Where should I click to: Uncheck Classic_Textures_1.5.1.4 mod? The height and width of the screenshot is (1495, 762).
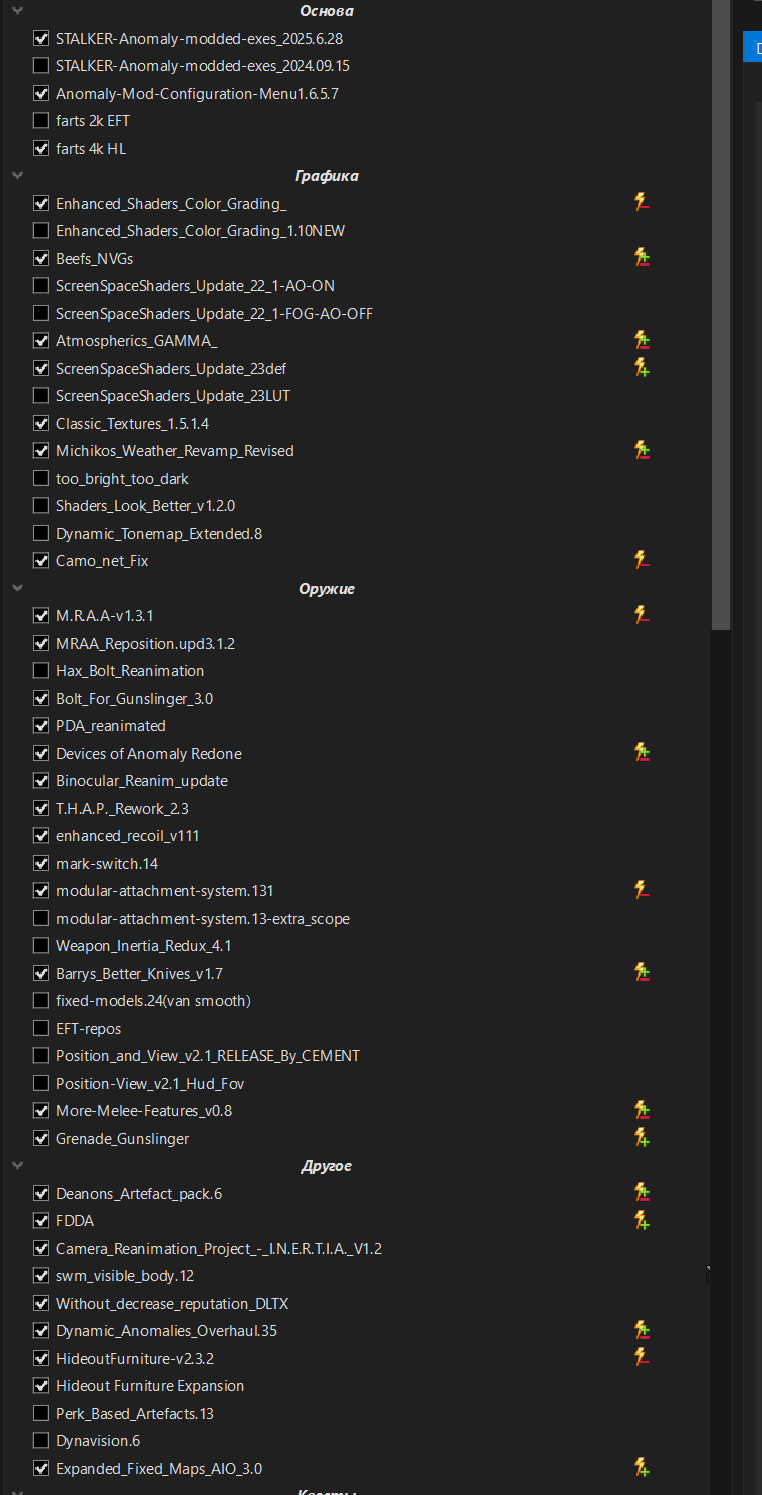click(41, 423)
